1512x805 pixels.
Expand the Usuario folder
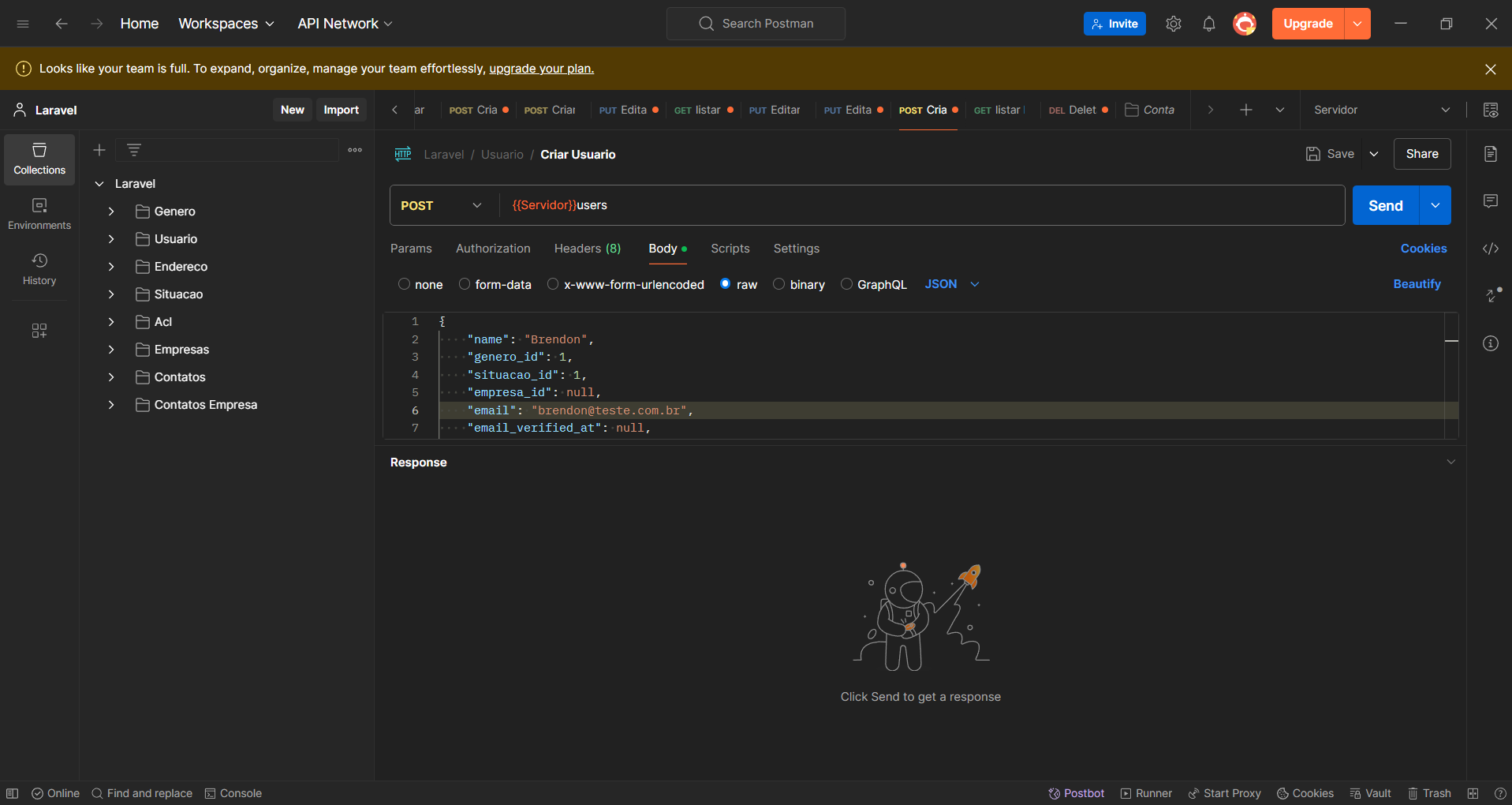[111, 239]
